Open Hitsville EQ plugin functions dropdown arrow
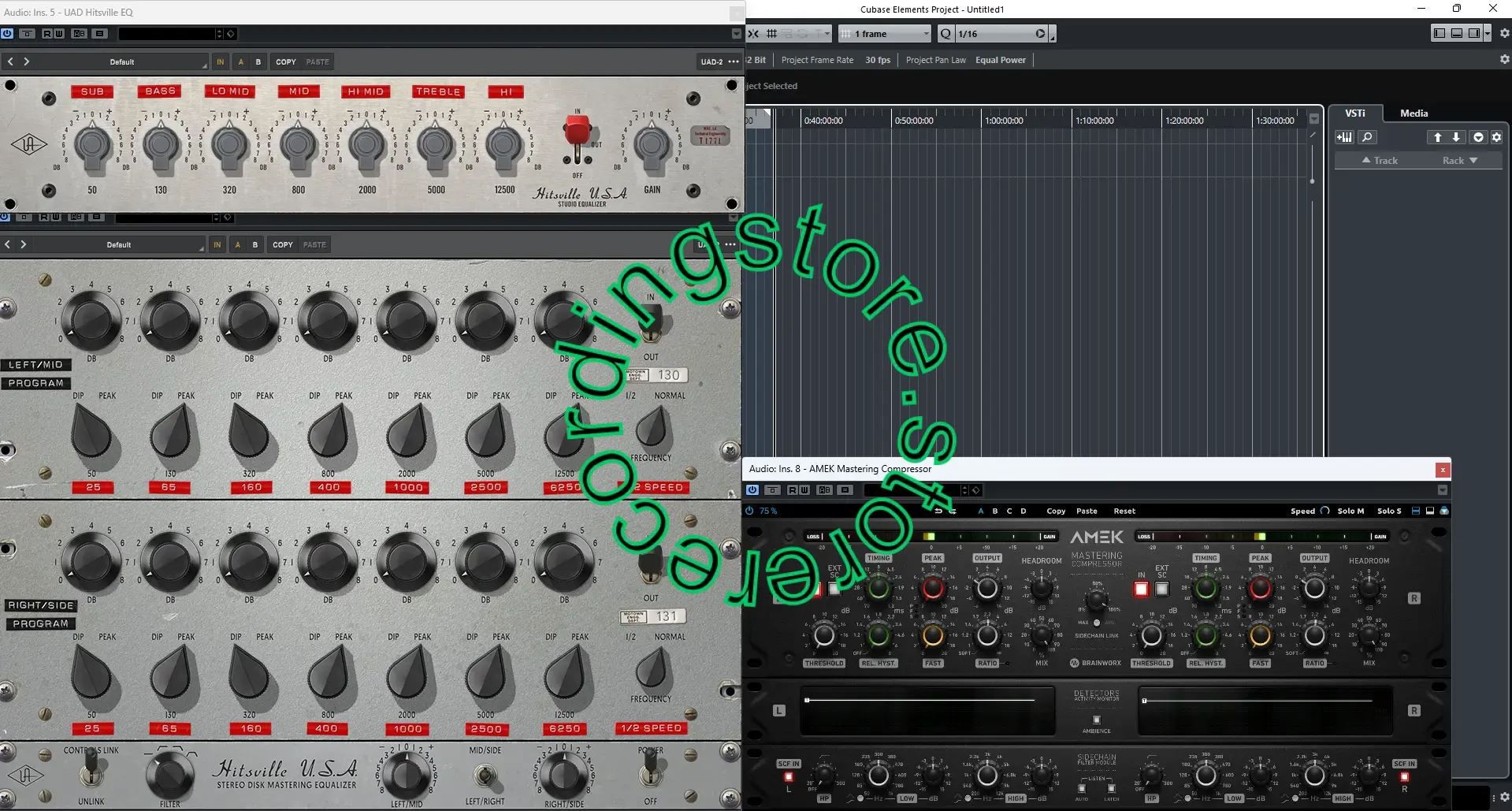The width and height of the screenshot is (1512, 811). point(737,34)
